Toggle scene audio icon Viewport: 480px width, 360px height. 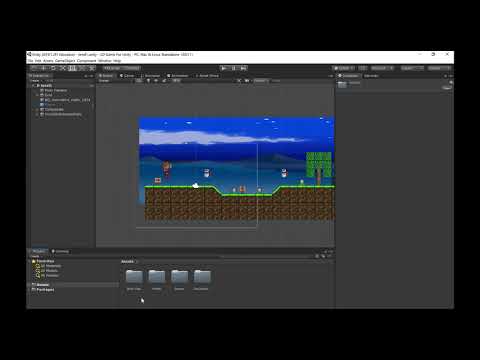pos(156,81)
